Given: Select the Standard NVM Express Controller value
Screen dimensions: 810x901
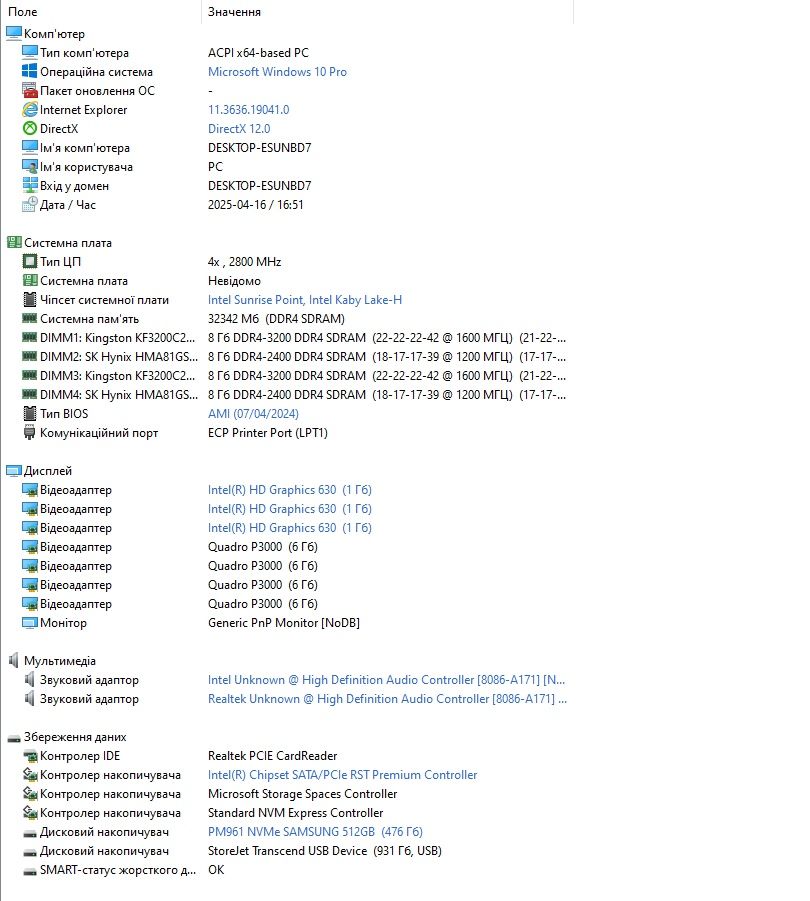Looking at the screenshot, I should click(x=295, y=813).
